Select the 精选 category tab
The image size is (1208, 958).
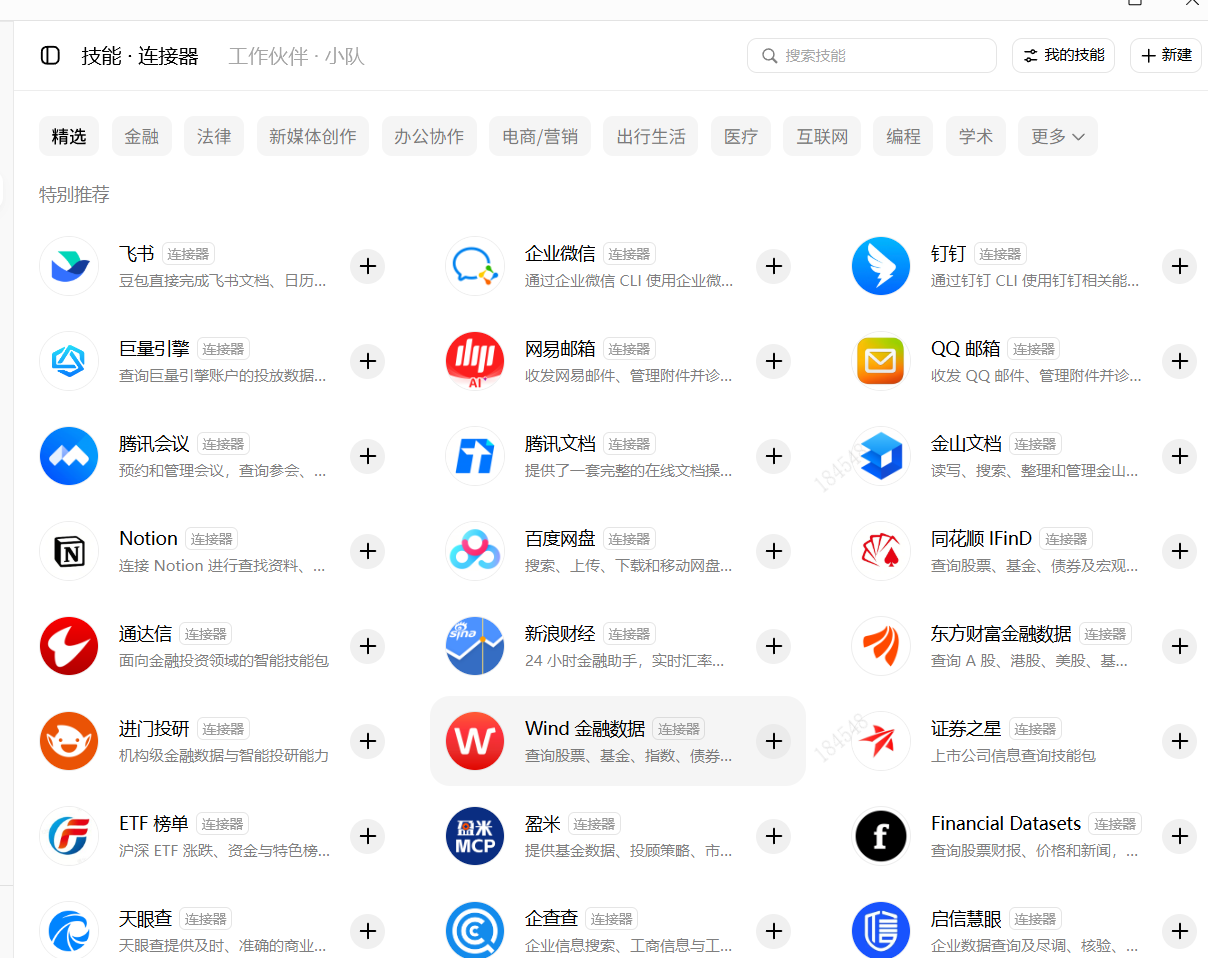pyautogui.click(x=69, y=136)
